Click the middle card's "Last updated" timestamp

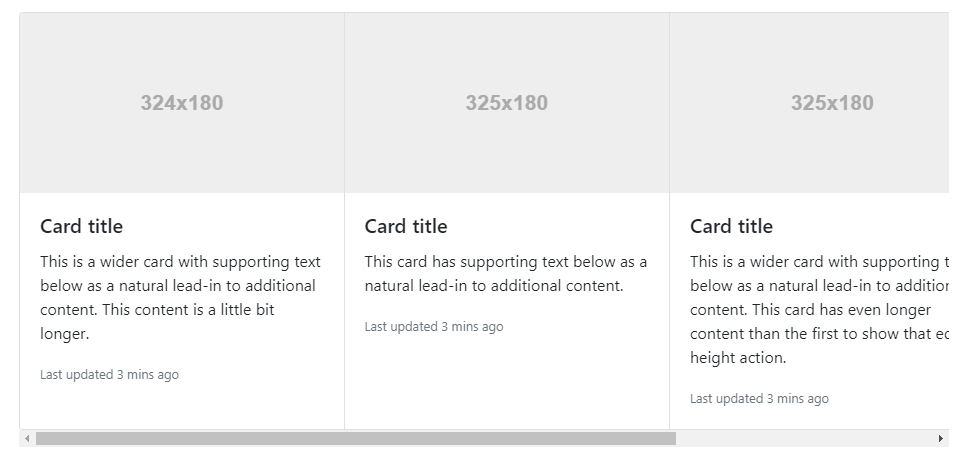click(x=434, y=327)
